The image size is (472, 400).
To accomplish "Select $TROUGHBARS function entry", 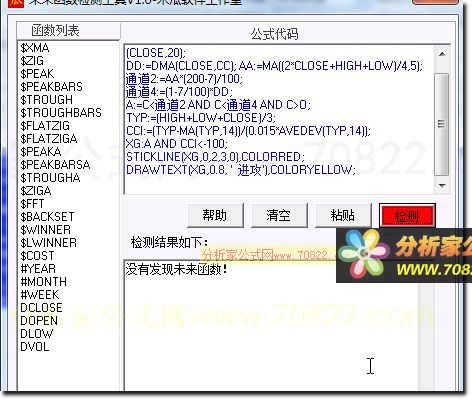I will 61,113.
